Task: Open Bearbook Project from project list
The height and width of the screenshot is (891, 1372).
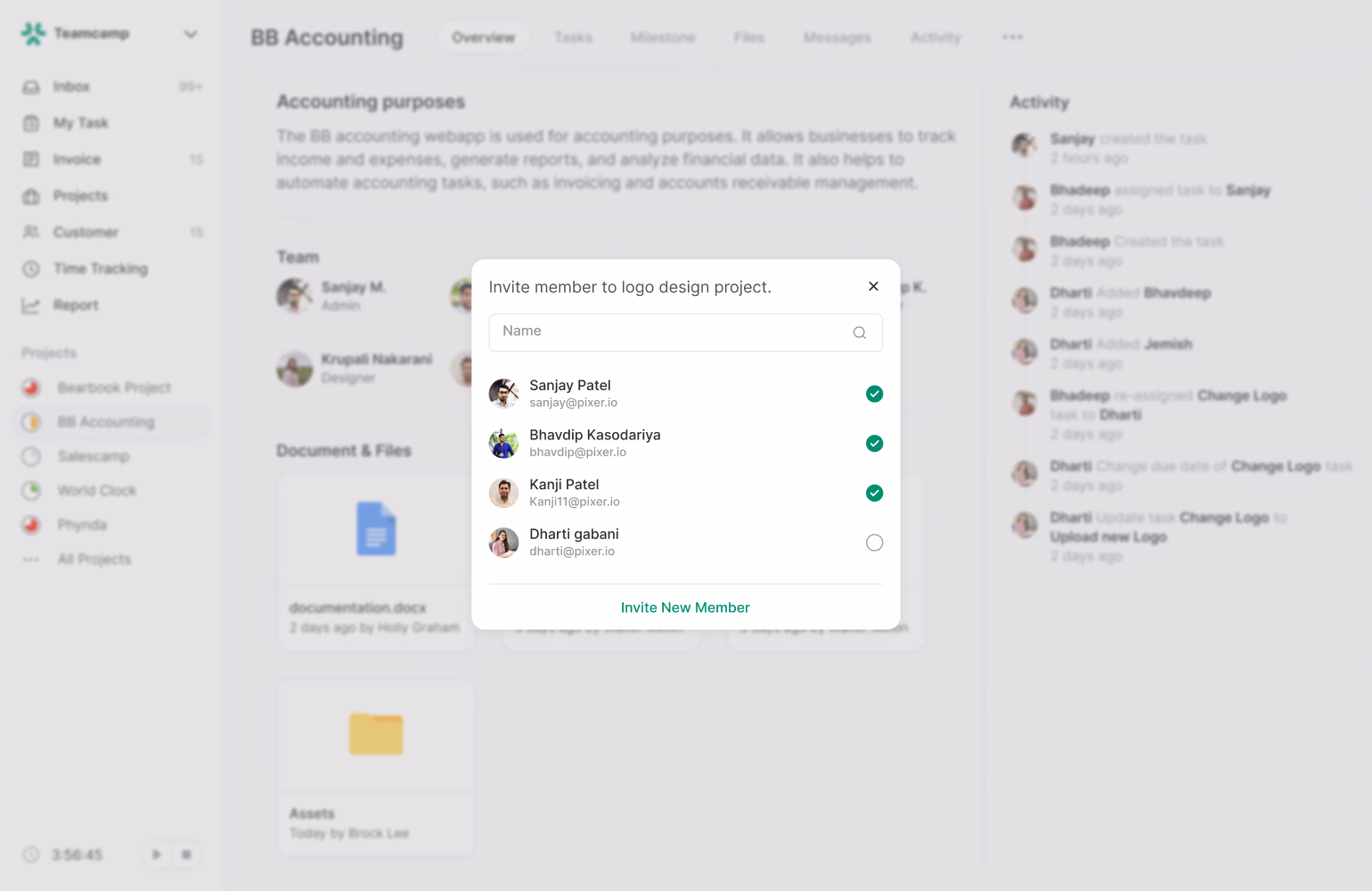Action: coord(112,388)
